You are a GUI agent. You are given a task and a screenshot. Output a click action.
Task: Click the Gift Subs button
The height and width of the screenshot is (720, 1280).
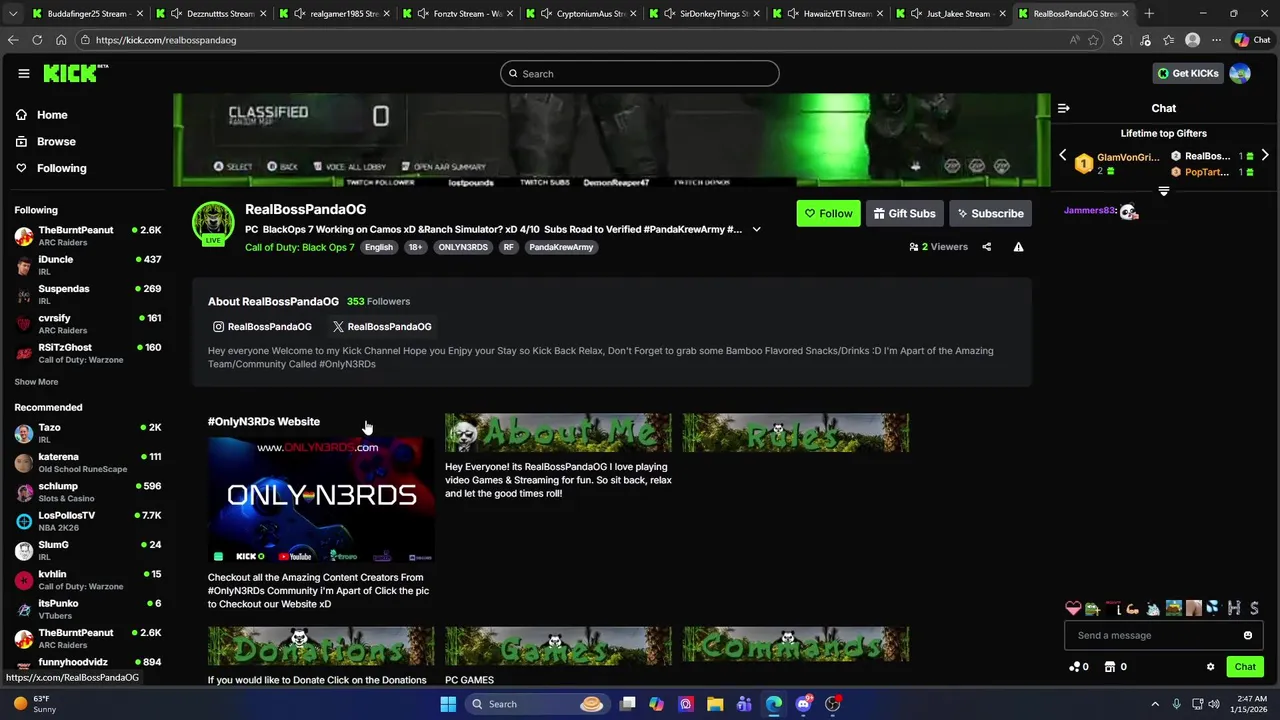[x=904, y=213]
